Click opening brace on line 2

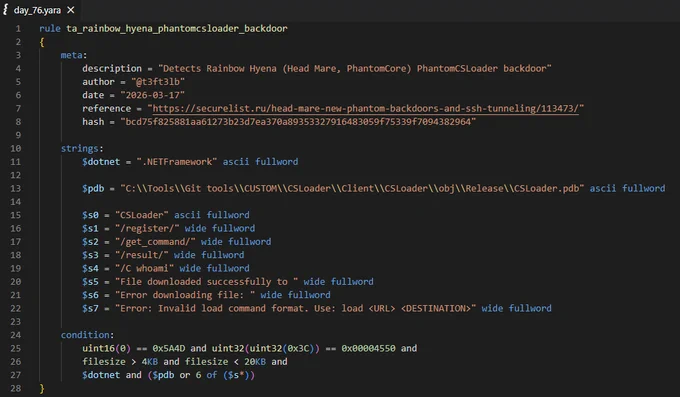click(x=42, y=42)
